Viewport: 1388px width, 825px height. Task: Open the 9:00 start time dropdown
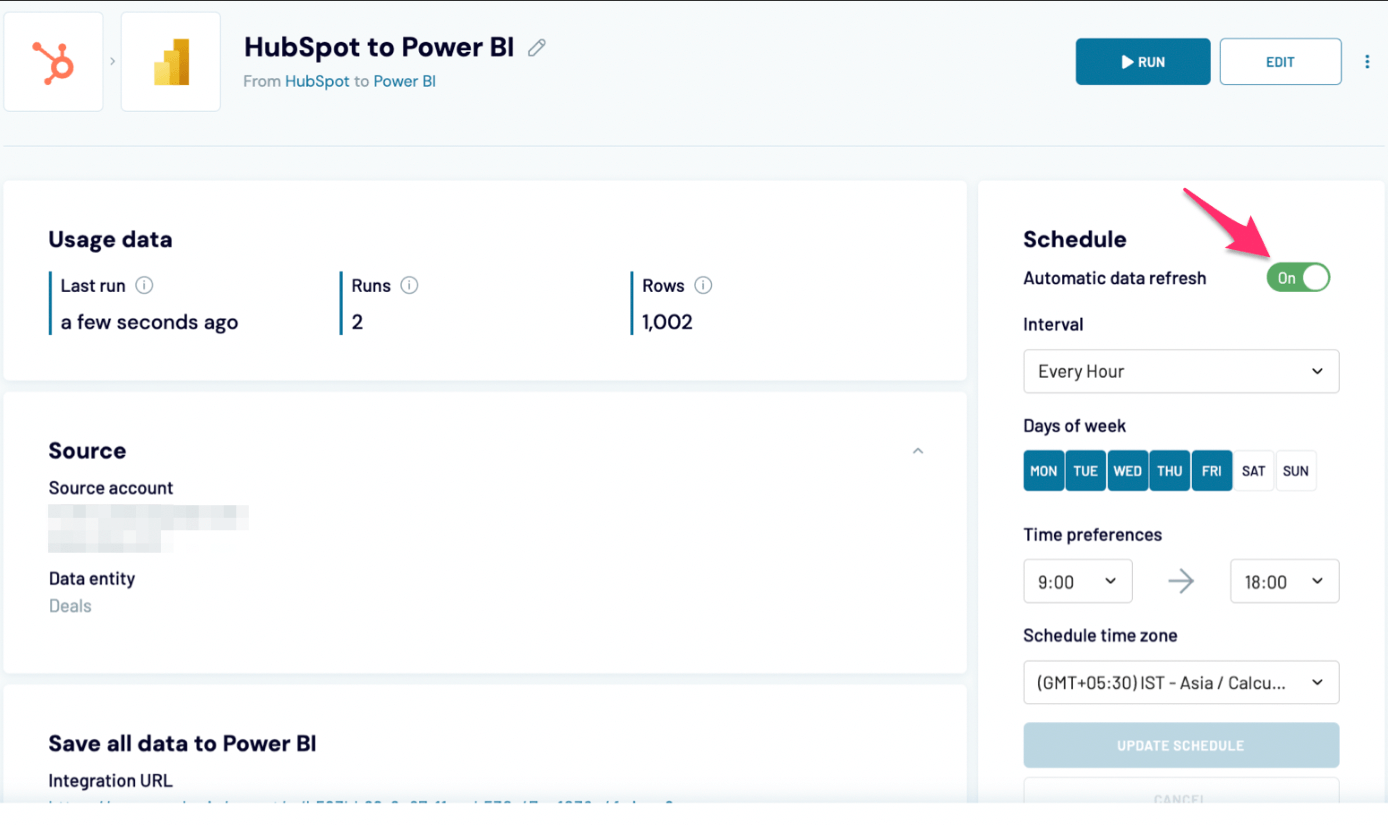coord(1077,581)
